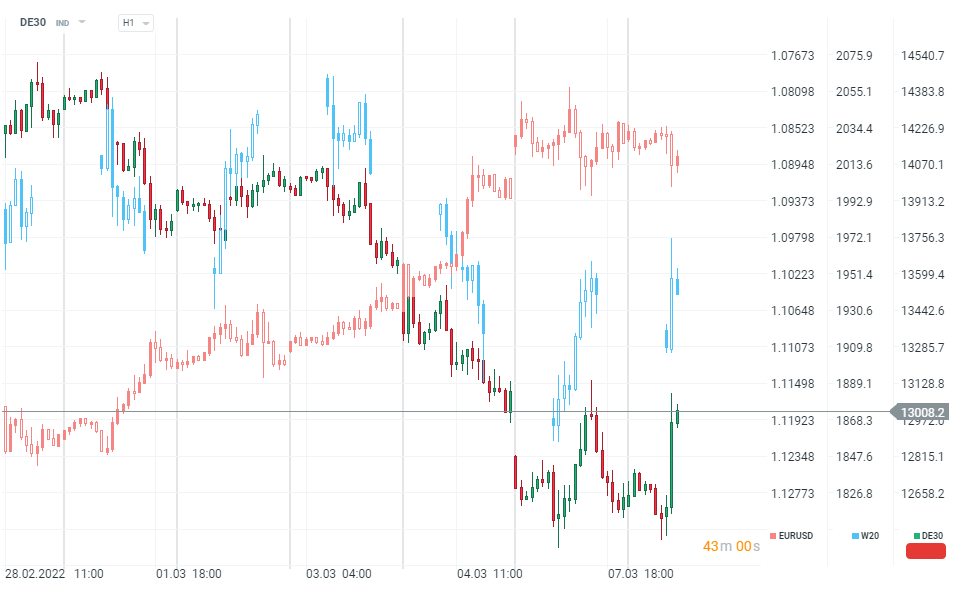Select the 04.03 11:00 time axis label

(489, 574)
